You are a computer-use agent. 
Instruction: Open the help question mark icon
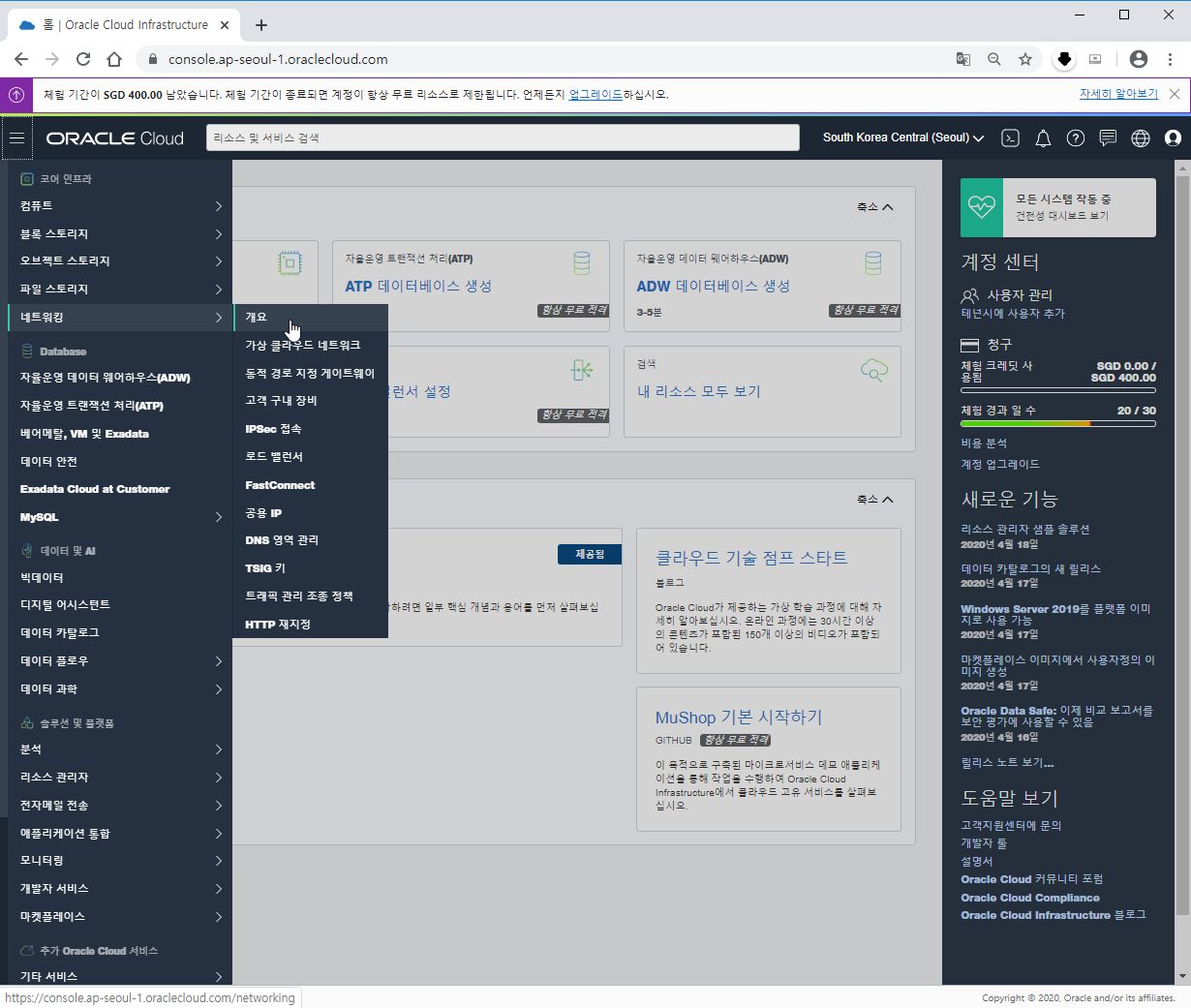click(x=1075, y=138)
